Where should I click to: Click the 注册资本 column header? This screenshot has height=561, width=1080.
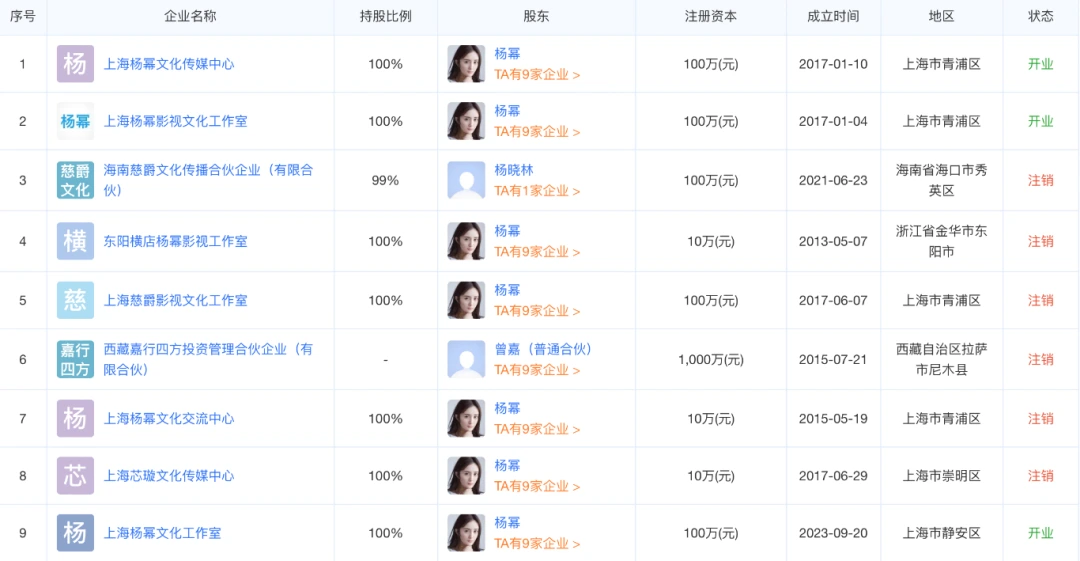[710, 16]
